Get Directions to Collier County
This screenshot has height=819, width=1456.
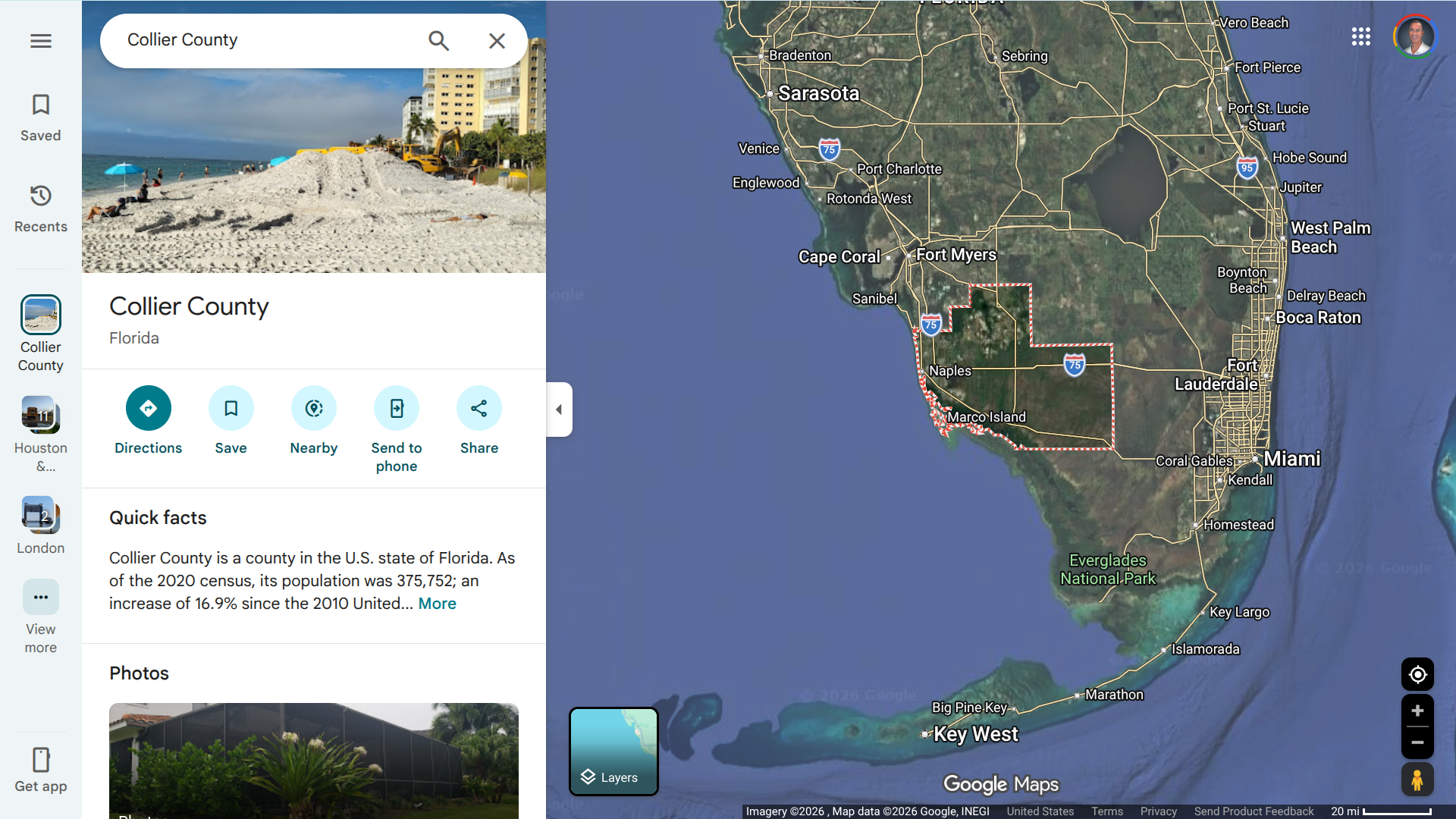tap(148, 409)
